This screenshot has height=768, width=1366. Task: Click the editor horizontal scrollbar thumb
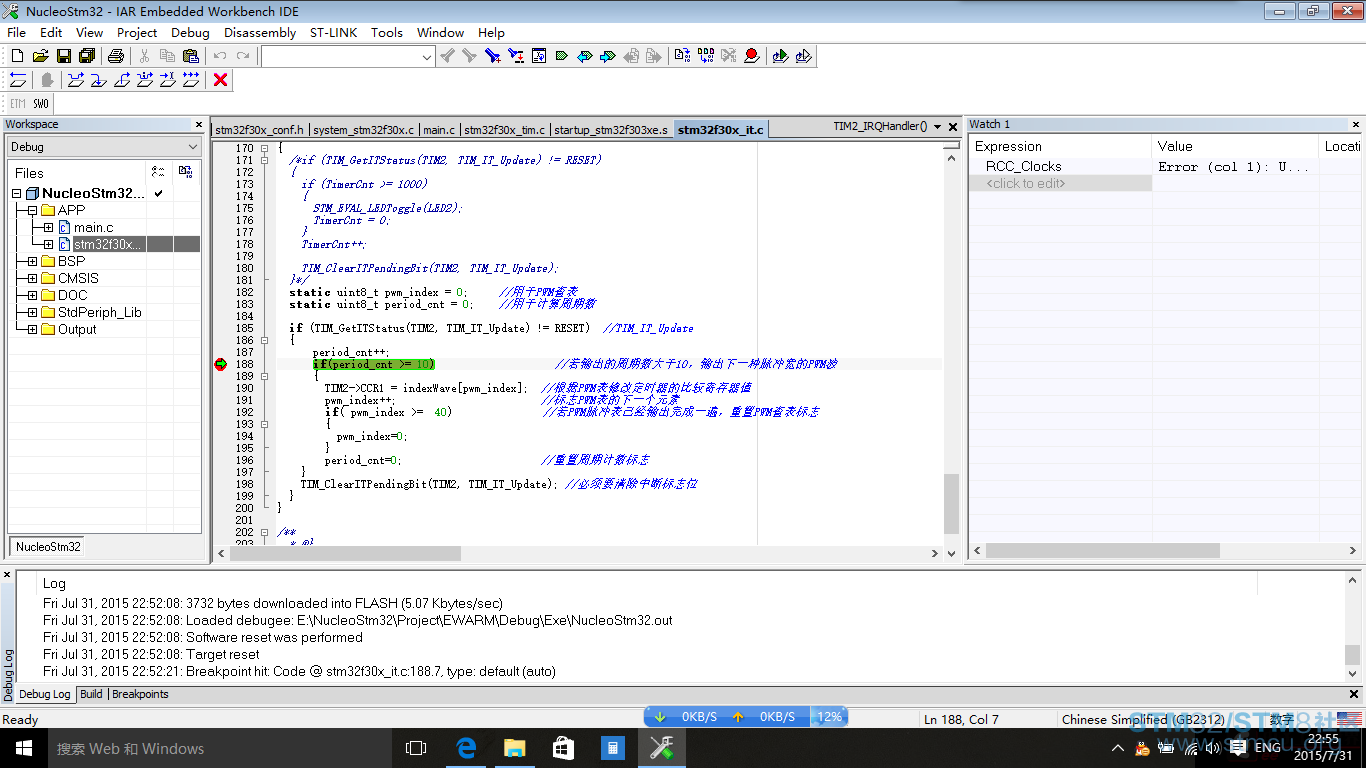[345, 553]
